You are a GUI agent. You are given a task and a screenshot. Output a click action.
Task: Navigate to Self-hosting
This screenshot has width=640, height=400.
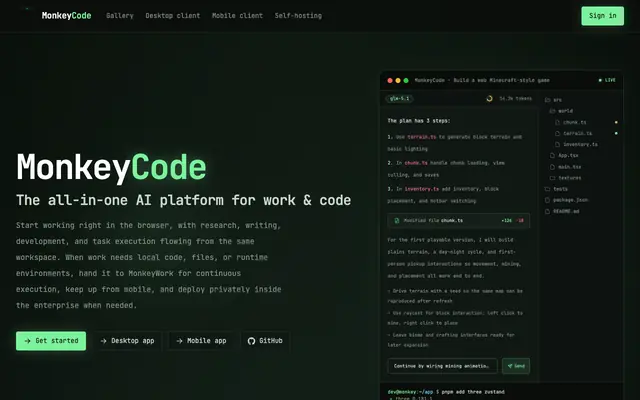pos(298,16)
